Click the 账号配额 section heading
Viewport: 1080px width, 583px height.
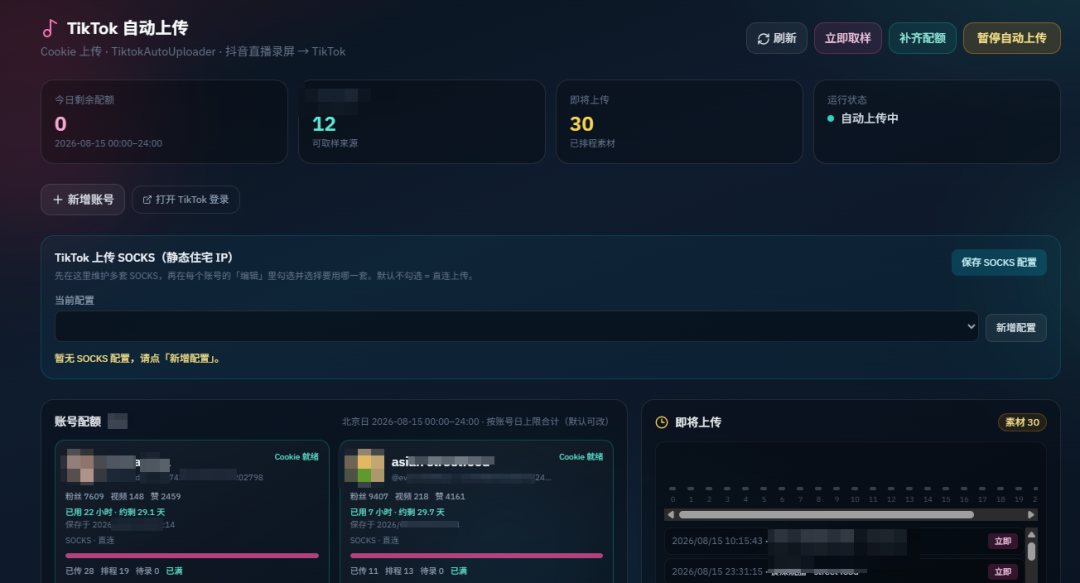point(78,422)
